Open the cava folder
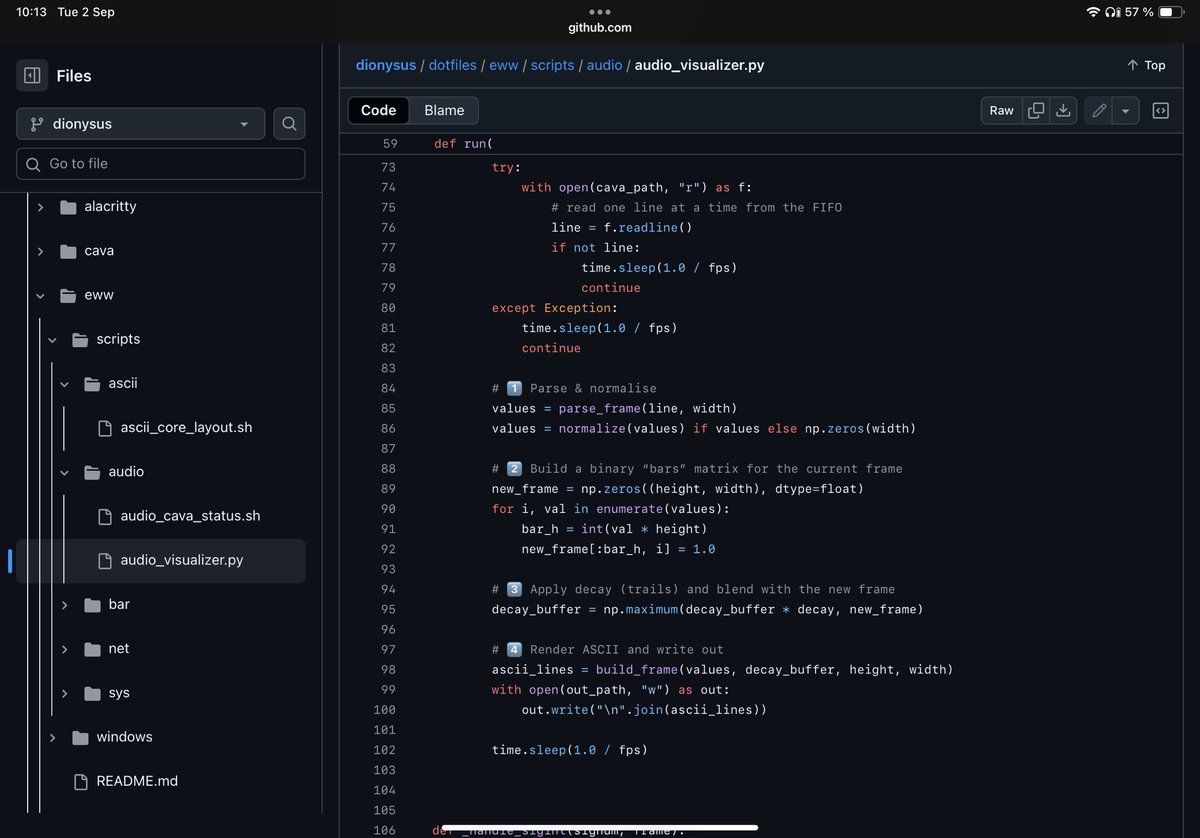 (99, 251)
